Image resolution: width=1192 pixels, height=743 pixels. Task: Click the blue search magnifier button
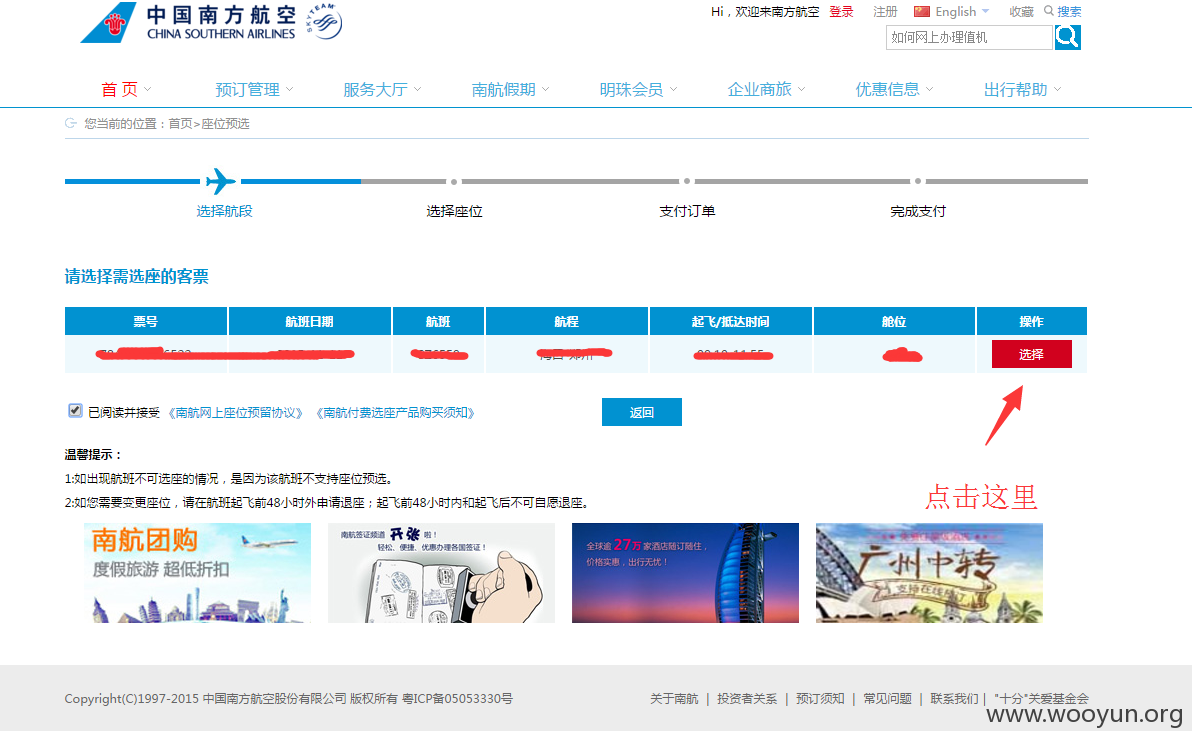1067,37
